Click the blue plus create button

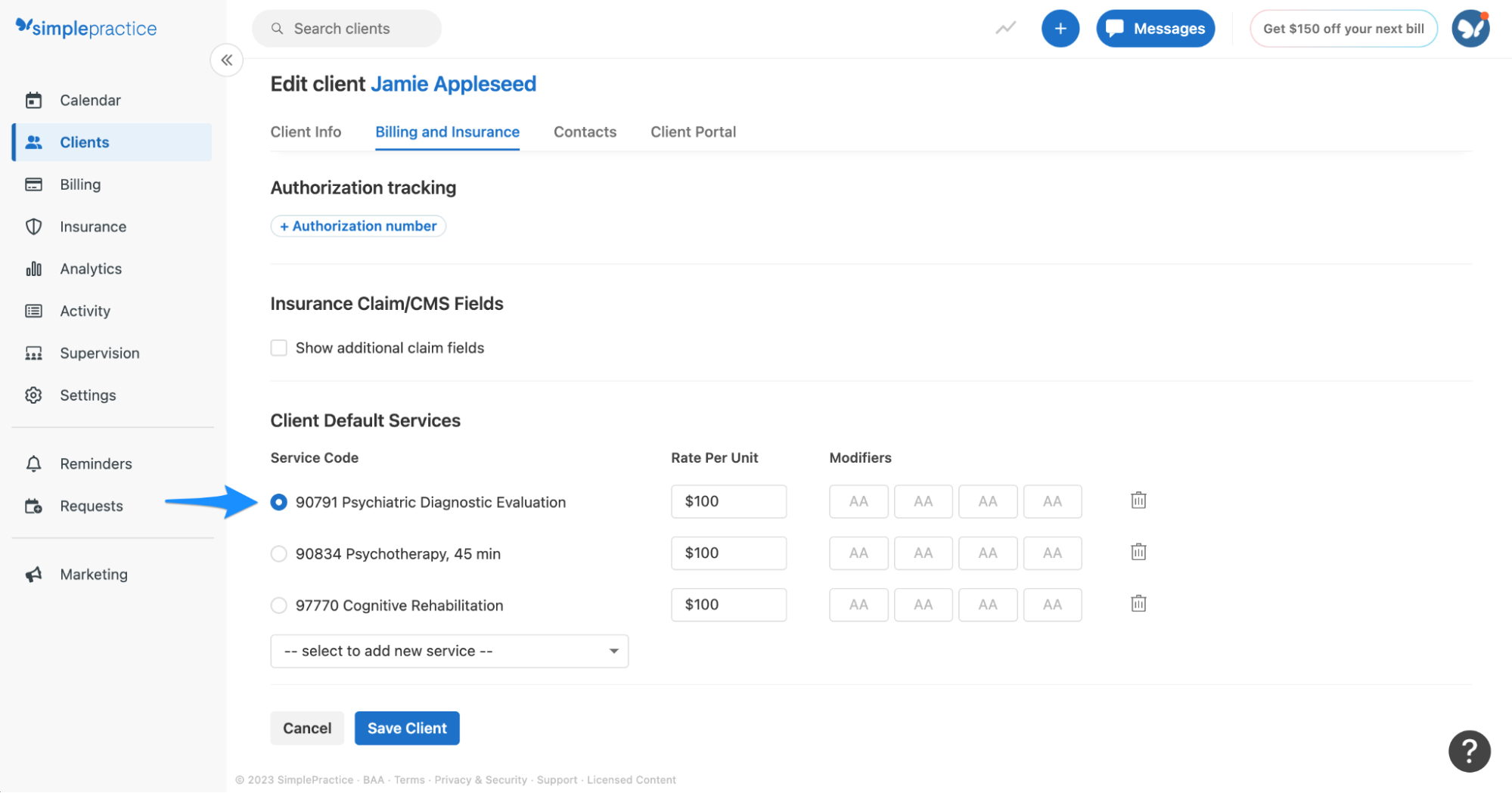pos(1060,29)
